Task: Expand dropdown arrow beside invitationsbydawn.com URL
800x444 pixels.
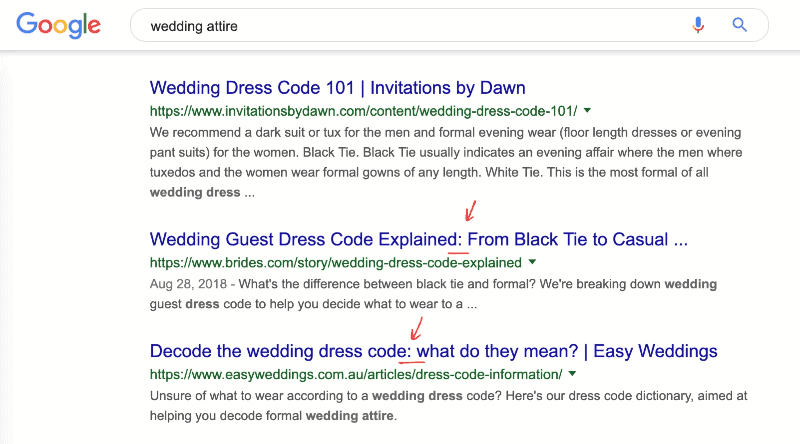Action: click(x=587, y=110)
